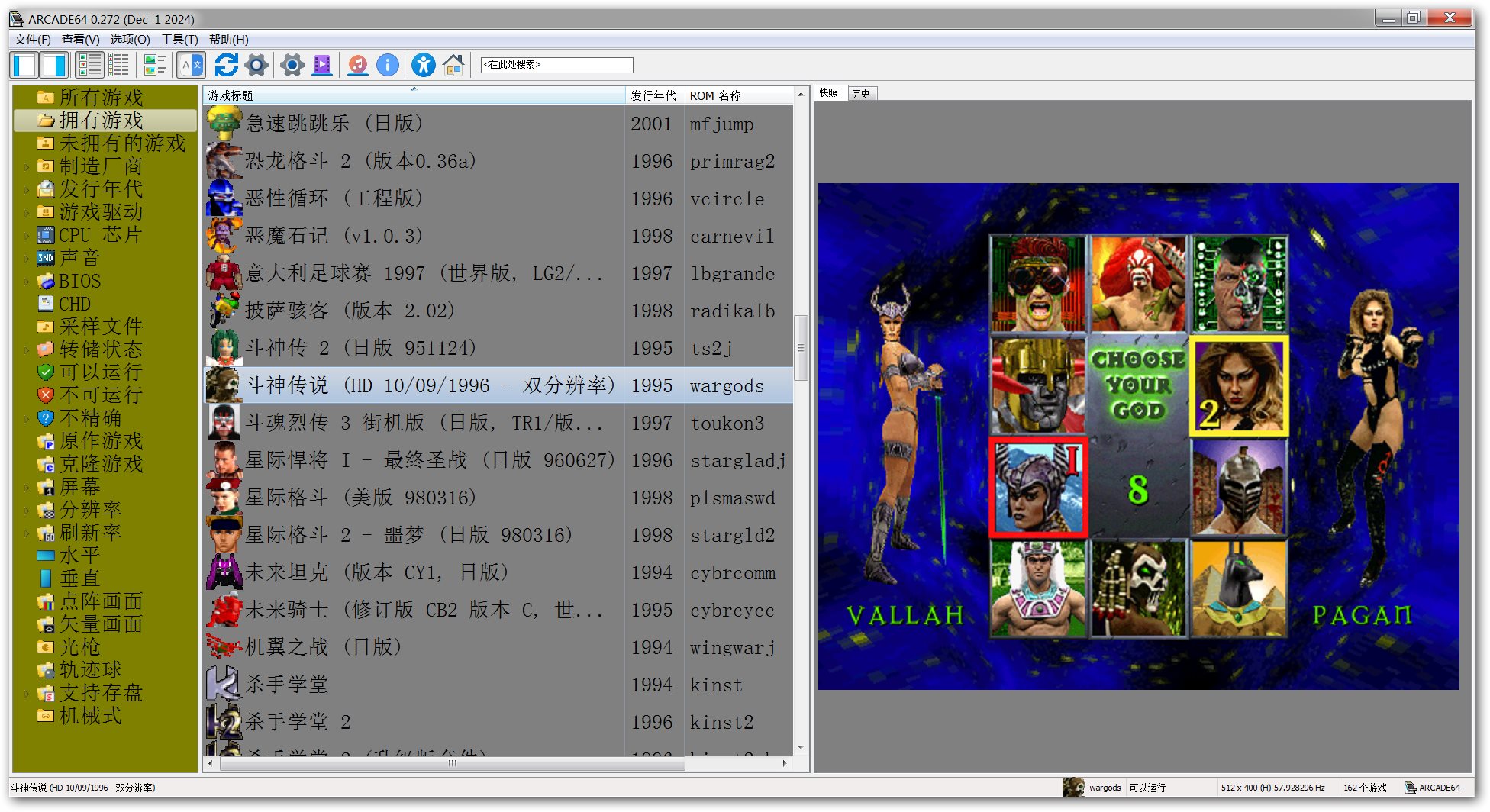Screen dimensions: 1490x812
Task: Switch to the 历史 tab
Action: [861, 94]
